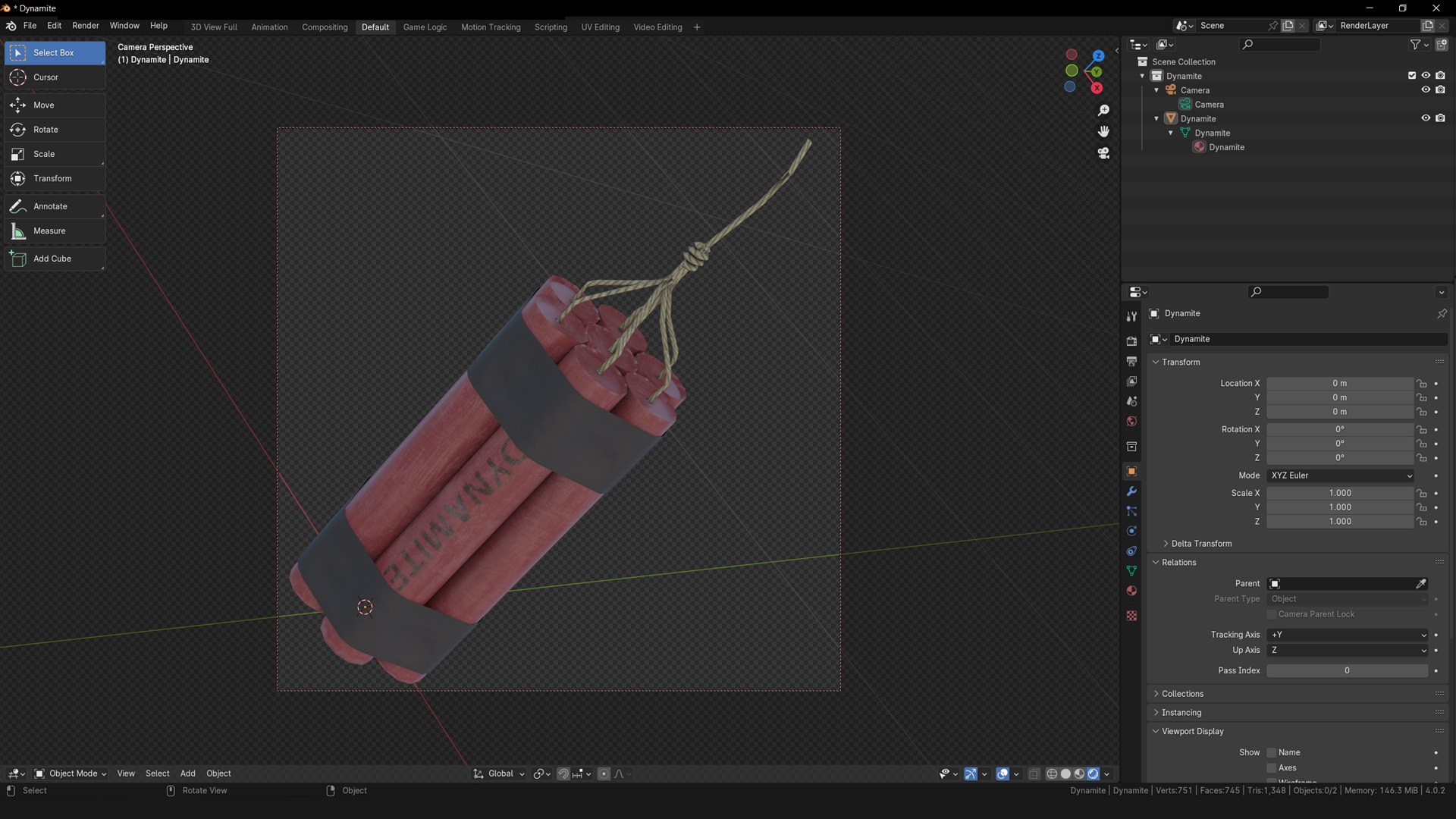Open the XYZ Euler rotation mode dropdown
This screenshot has height=819, width=1456.
[1341, 476]
